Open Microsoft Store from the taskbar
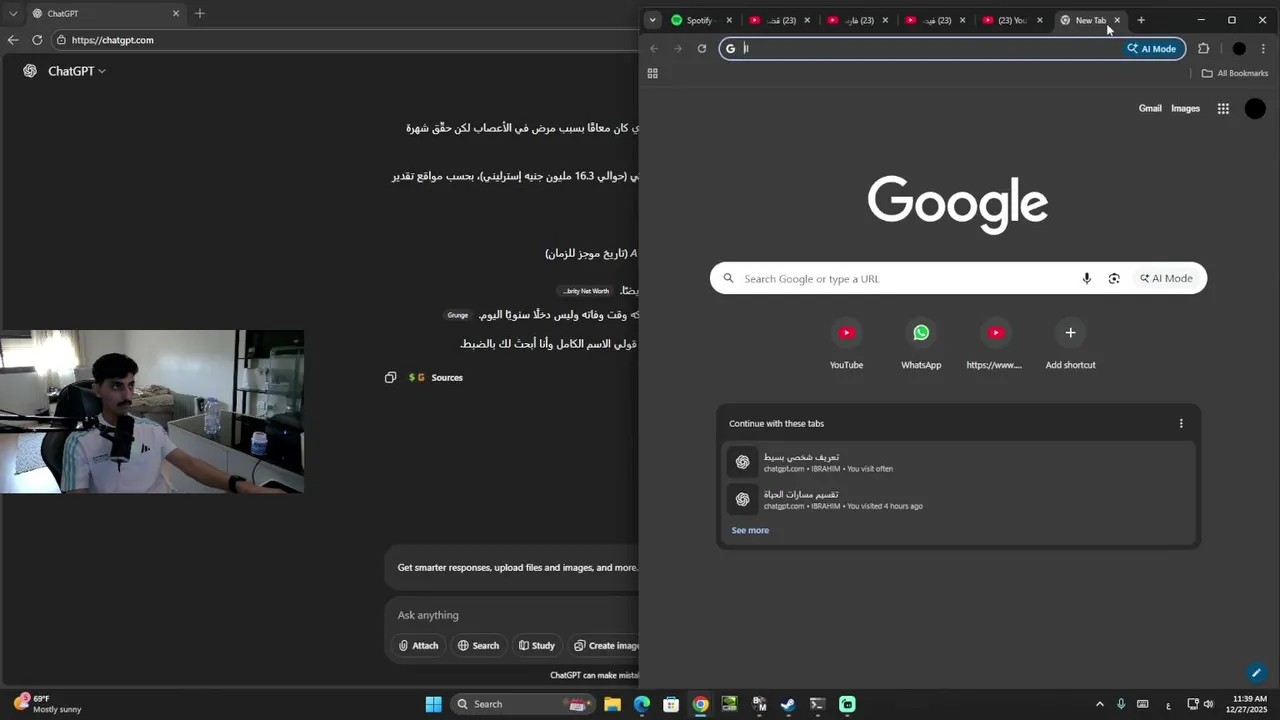The image size is (1280, 720). click(x=671, y=704)
